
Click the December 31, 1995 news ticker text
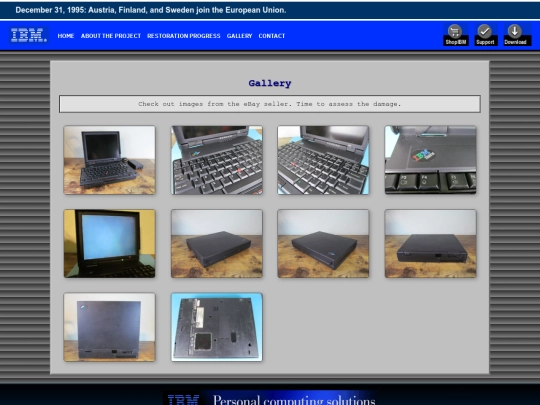151,10
